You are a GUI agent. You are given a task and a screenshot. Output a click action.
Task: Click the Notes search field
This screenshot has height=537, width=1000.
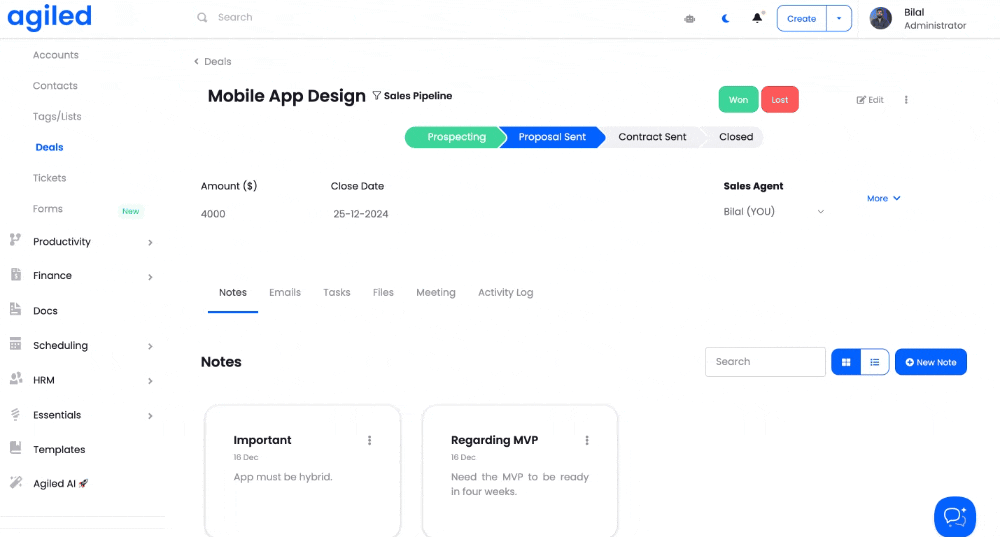tap(765, 362)
